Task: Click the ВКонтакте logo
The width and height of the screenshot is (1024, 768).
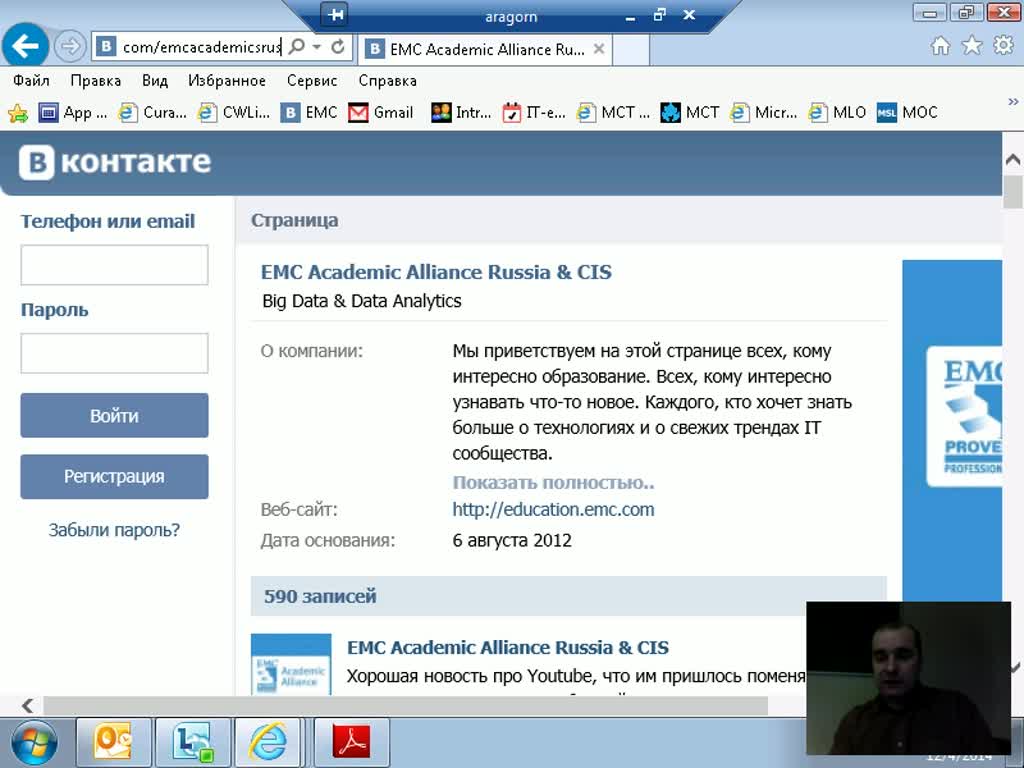Action: [x=115, y=162]
